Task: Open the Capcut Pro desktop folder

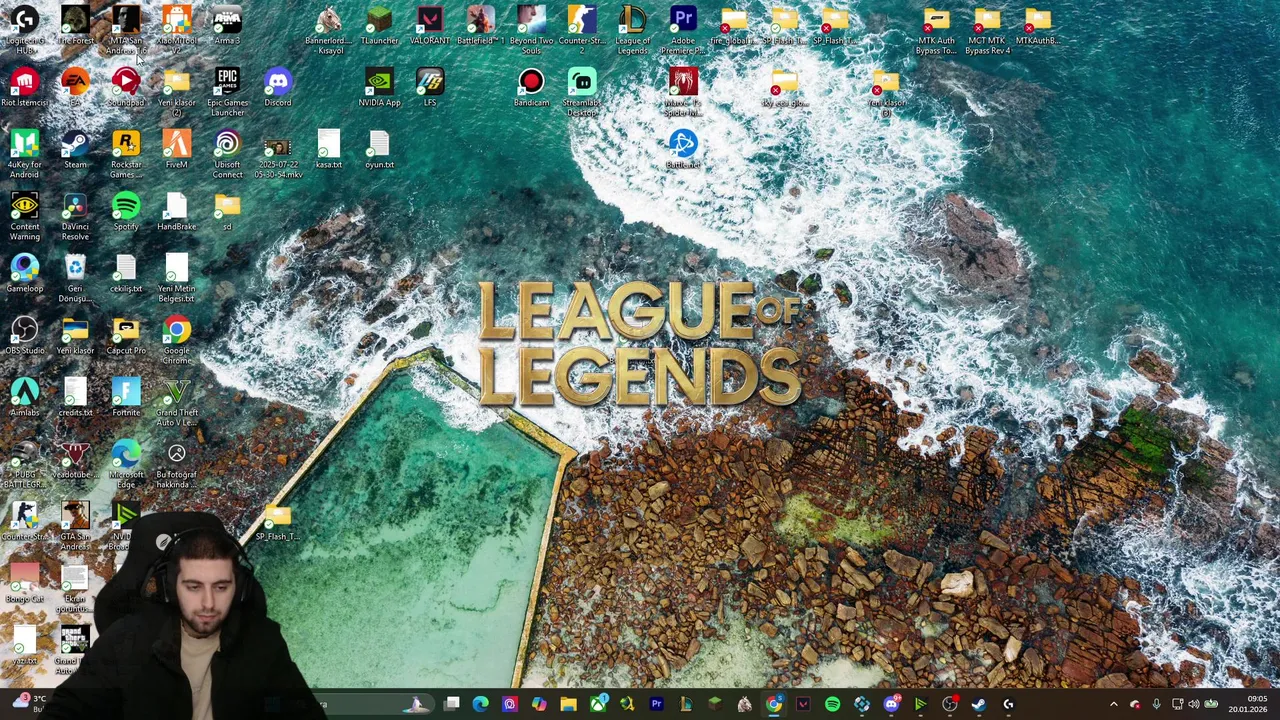Action: click(x=126, y=336)
